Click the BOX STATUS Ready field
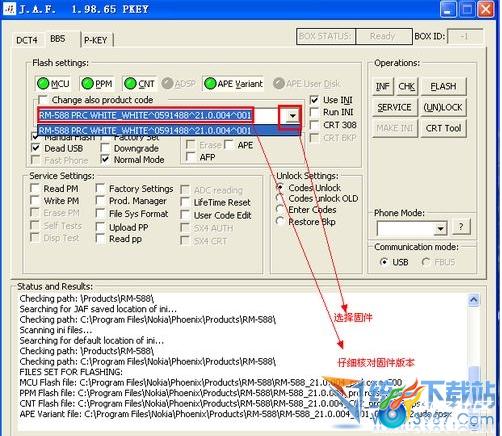This screenshot has width=502, height=436. [x=383, y=36]
